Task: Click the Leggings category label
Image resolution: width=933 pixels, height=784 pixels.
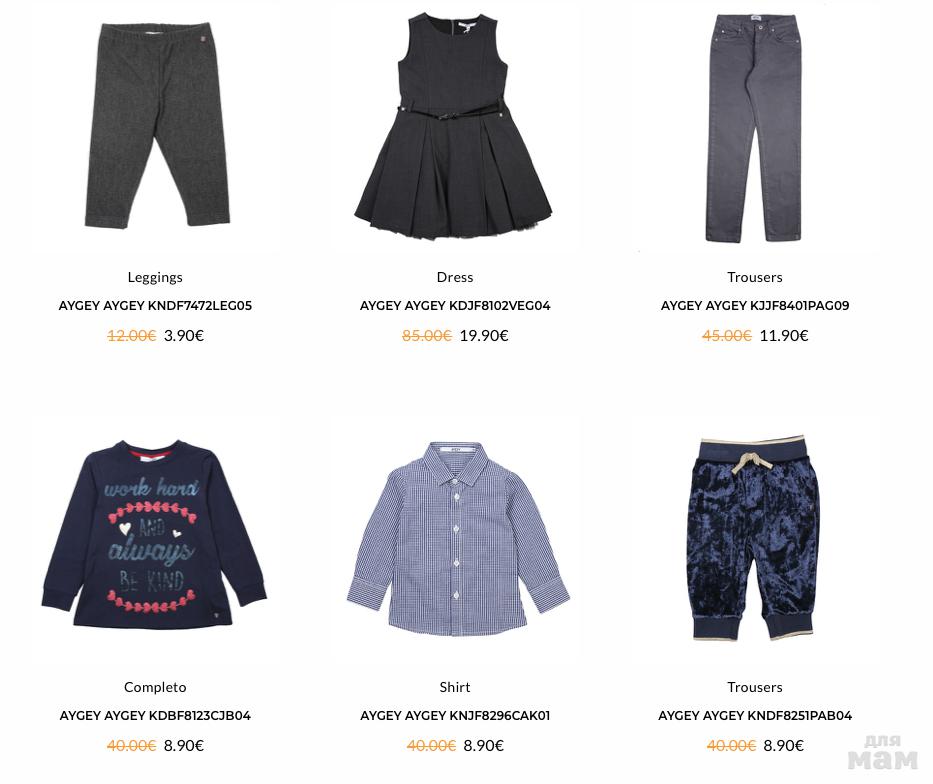Action: 155,277
